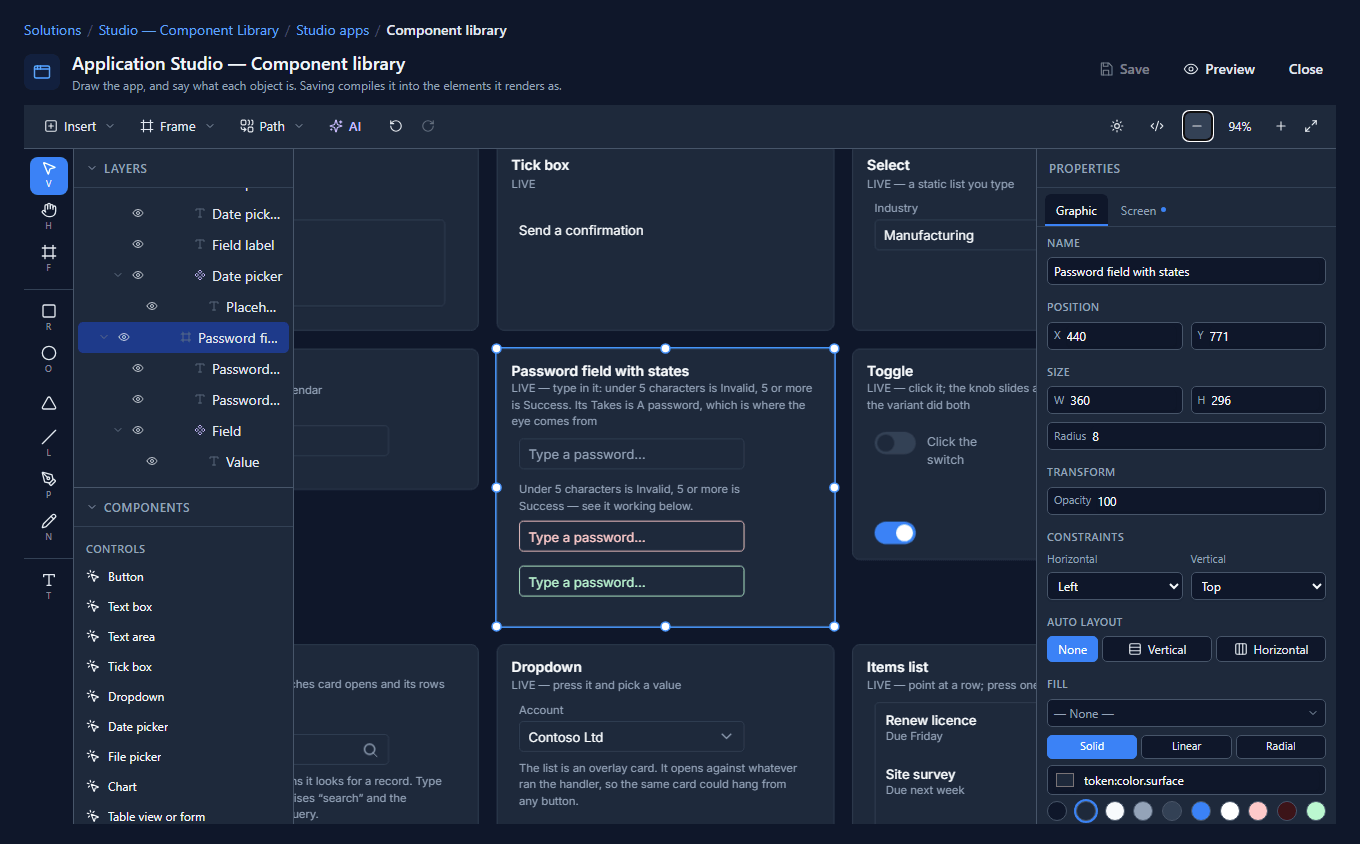This screenshot has height=844, width=1360.
Task: Click the Name input field
Action: coord(1186,272)
